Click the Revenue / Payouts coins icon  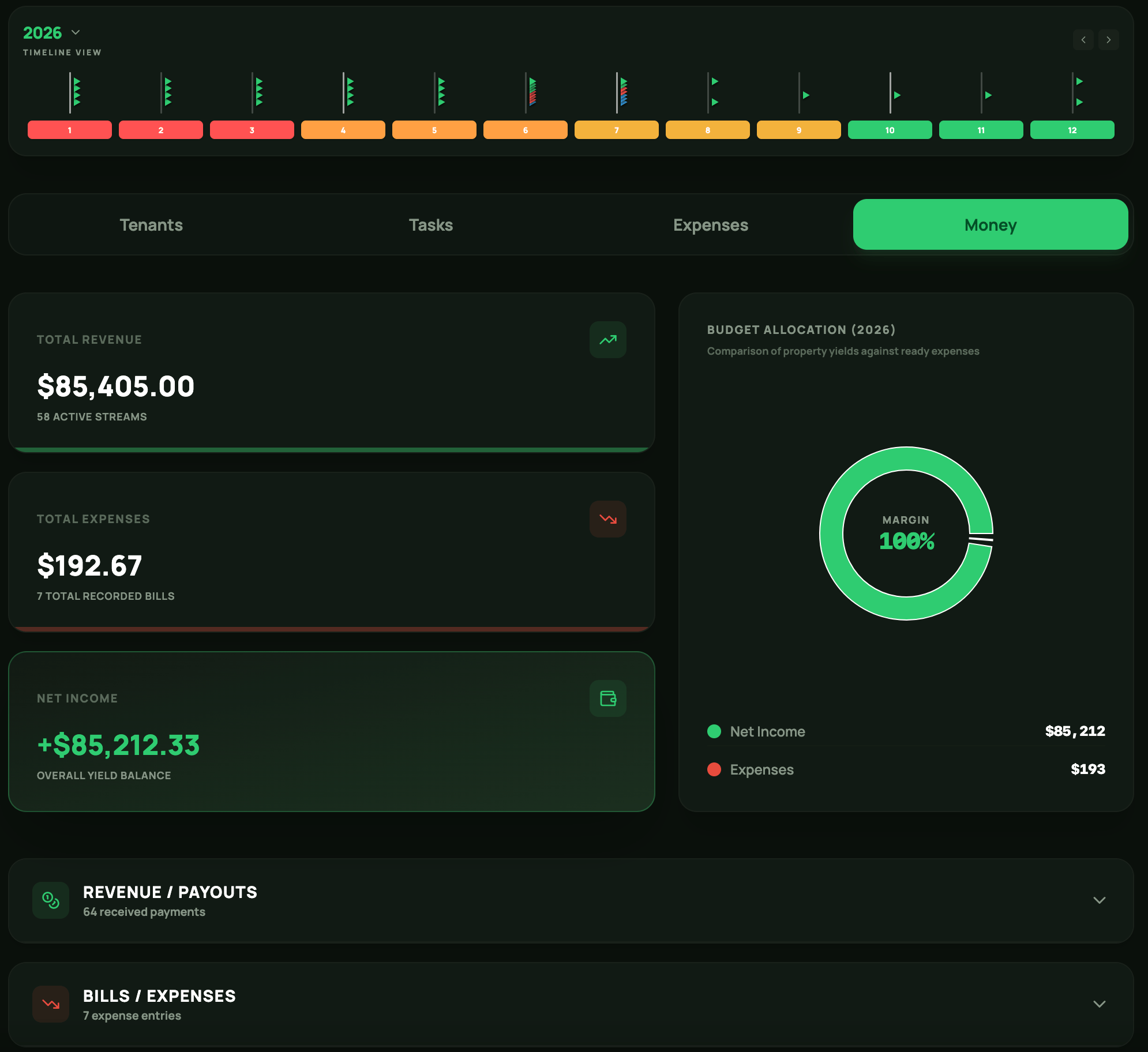coord(51,900)
